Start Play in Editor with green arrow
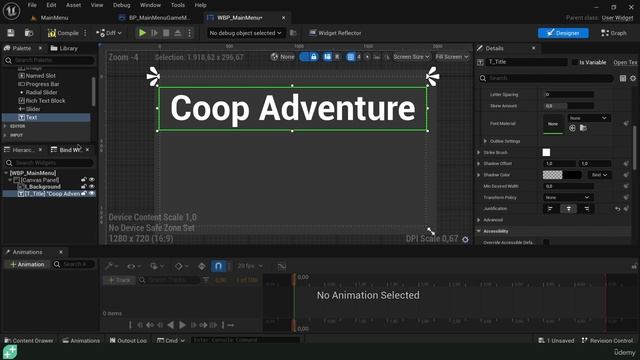 point(142,33)
